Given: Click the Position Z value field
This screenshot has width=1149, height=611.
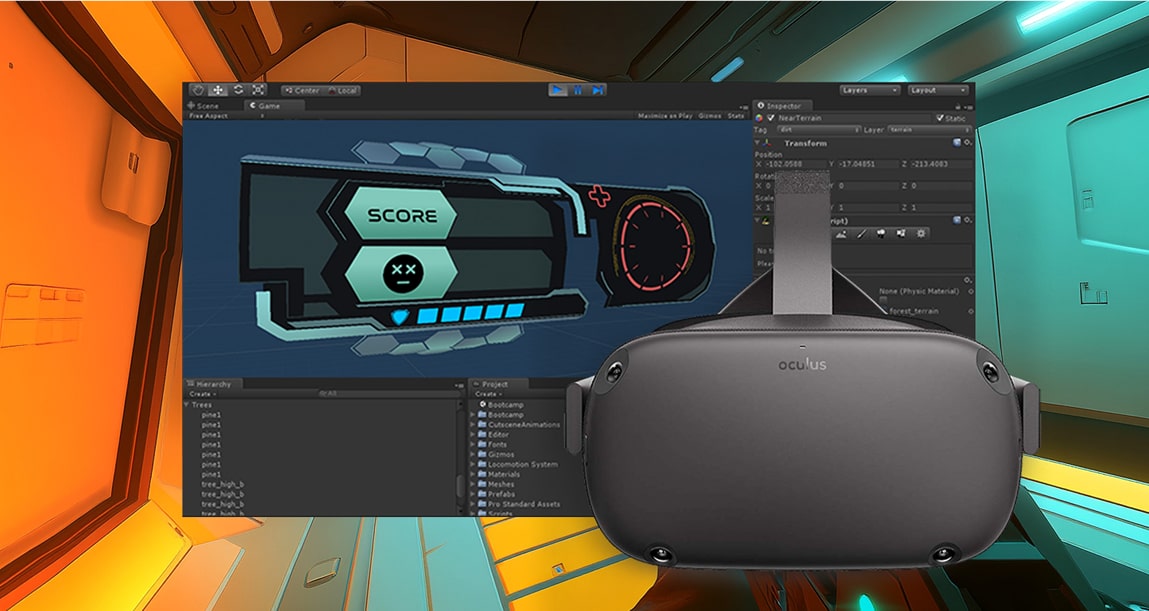Looking at the screenshot, I should click(x=941, y=164).
